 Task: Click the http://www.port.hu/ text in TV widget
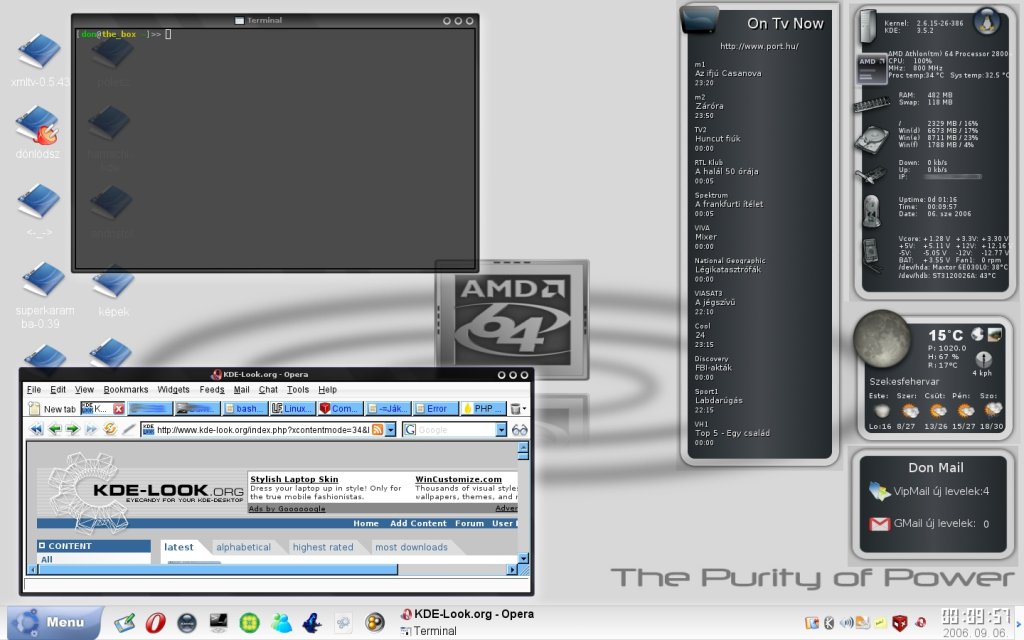pyautogui.click(x=759, y=46)
